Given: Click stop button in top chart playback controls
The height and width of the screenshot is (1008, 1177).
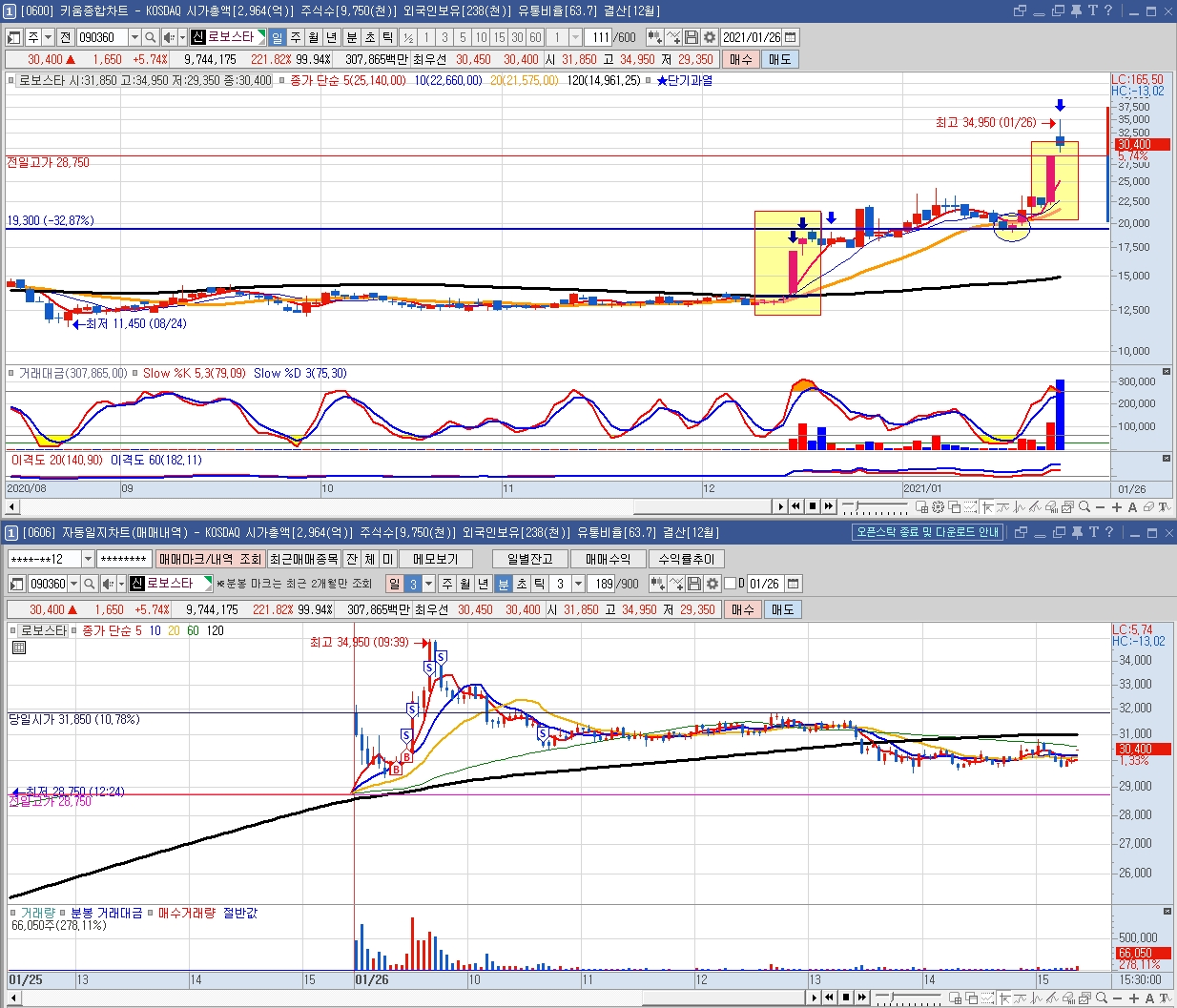Looking at the screenshot, I should 813,506.
